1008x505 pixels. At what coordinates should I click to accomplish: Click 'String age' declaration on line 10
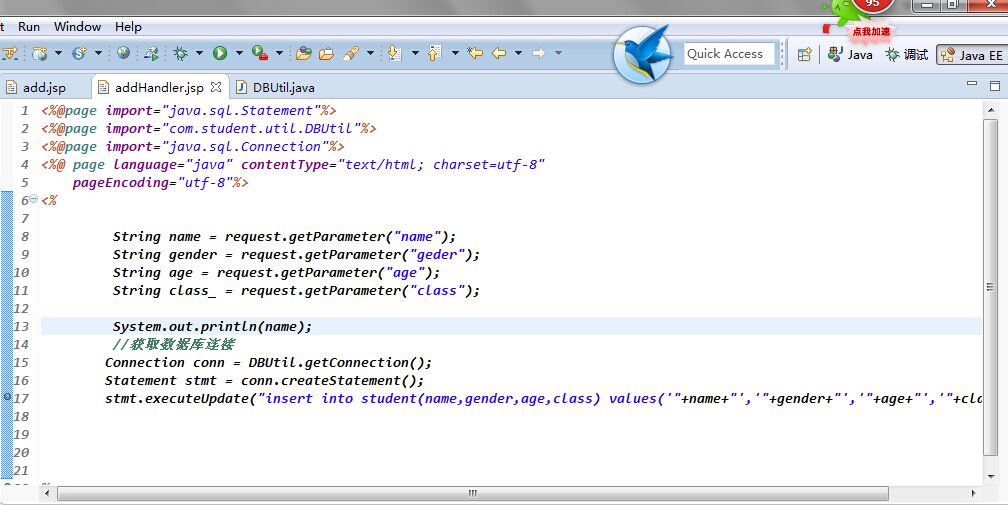[153, 272]
